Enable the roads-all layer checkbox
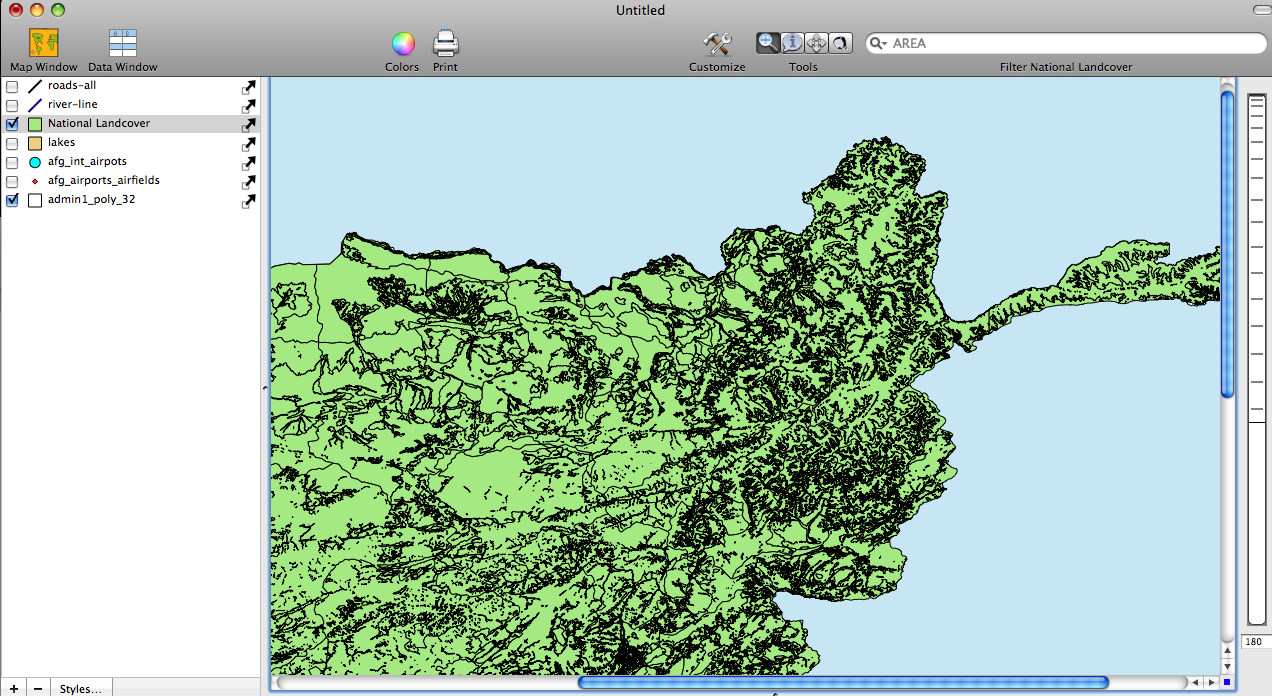 point(12,86)
